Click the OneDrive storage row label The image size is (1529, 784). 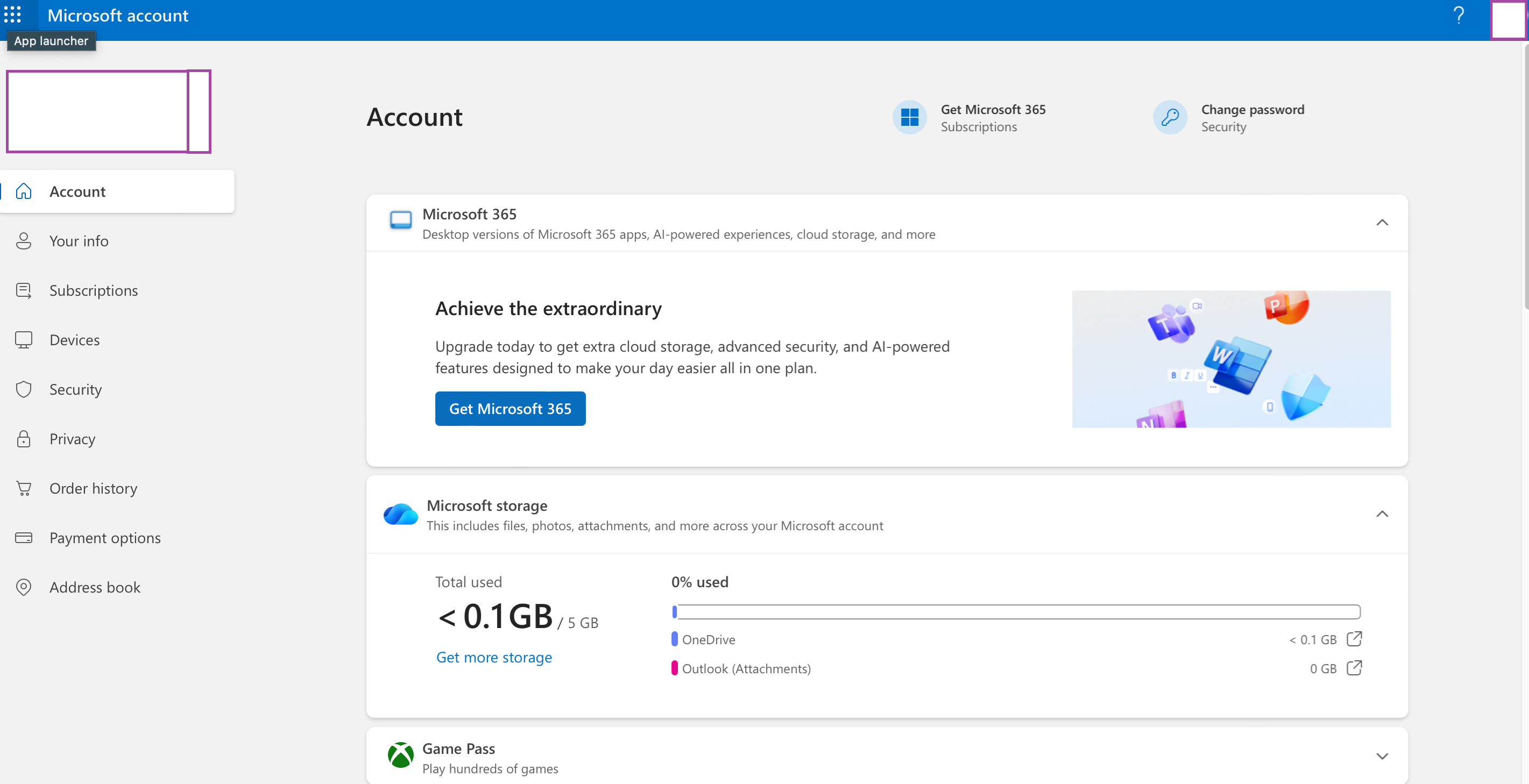click(709, 639)
